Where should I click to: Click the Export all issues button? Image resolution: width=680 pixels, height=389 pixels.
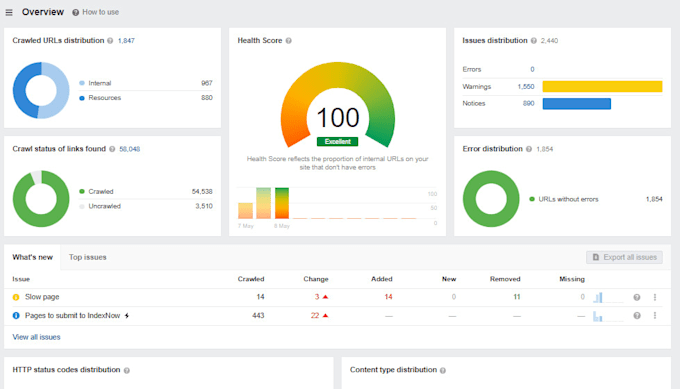(x=624, y=257)
